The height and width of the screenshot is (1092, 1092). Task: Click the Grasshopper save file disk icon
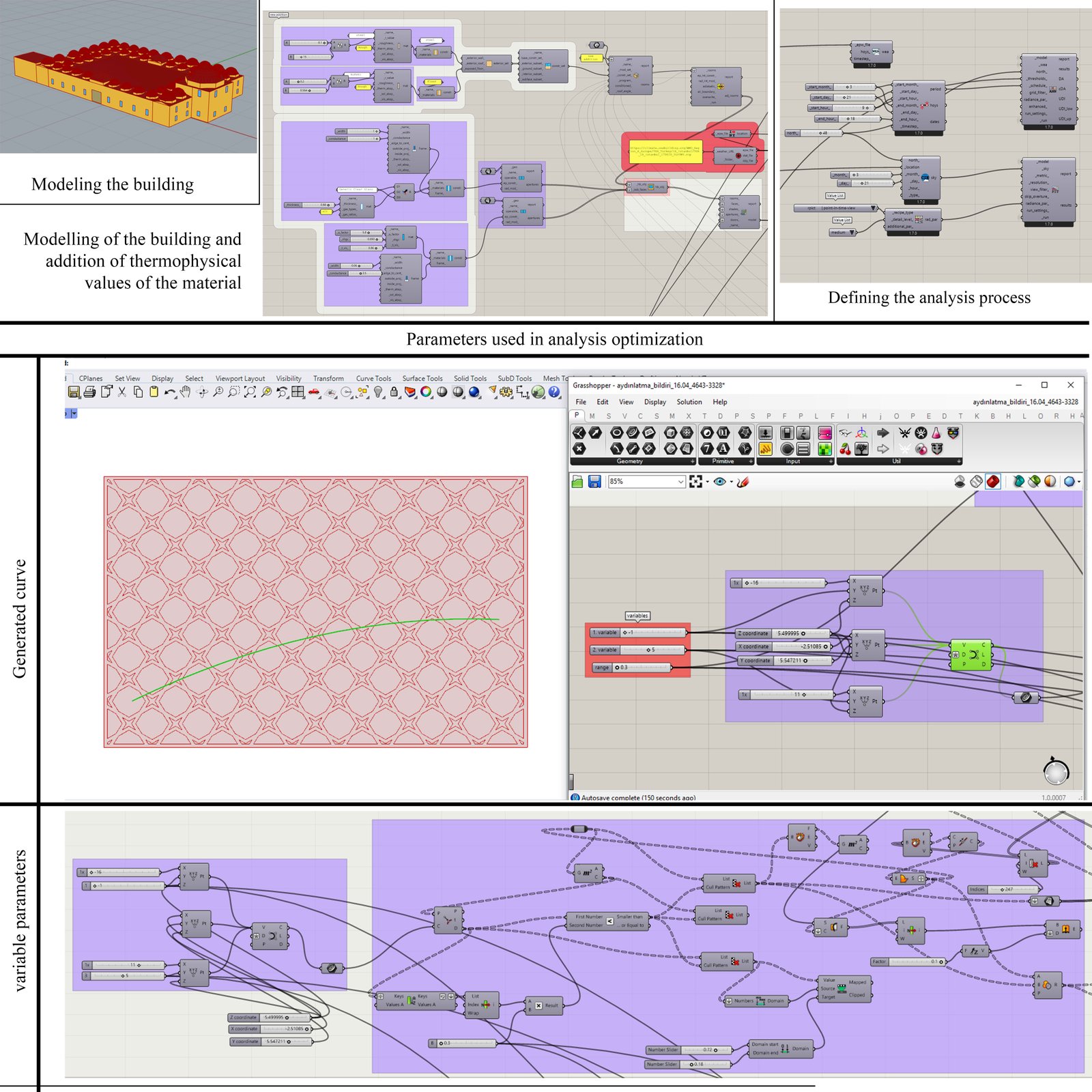pyautogui.click(x=594, y=482)
